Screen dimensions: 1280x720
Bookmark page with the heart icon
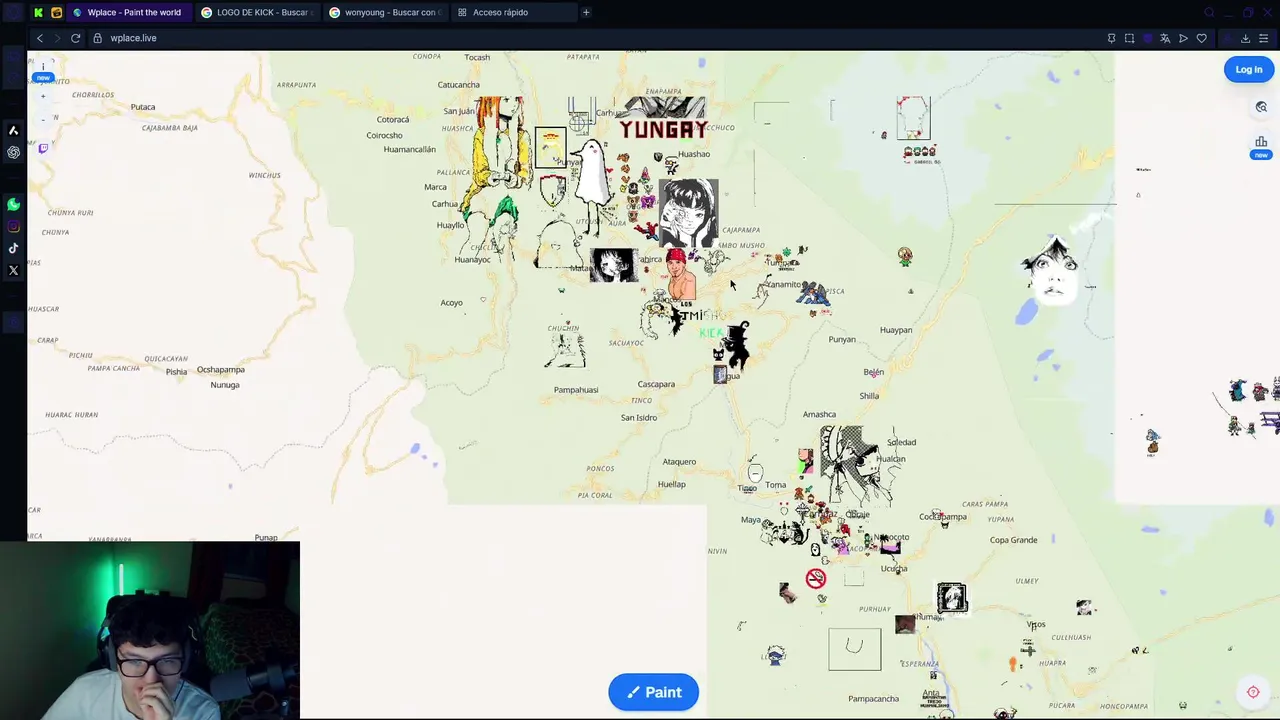(x=1201, y=38)
